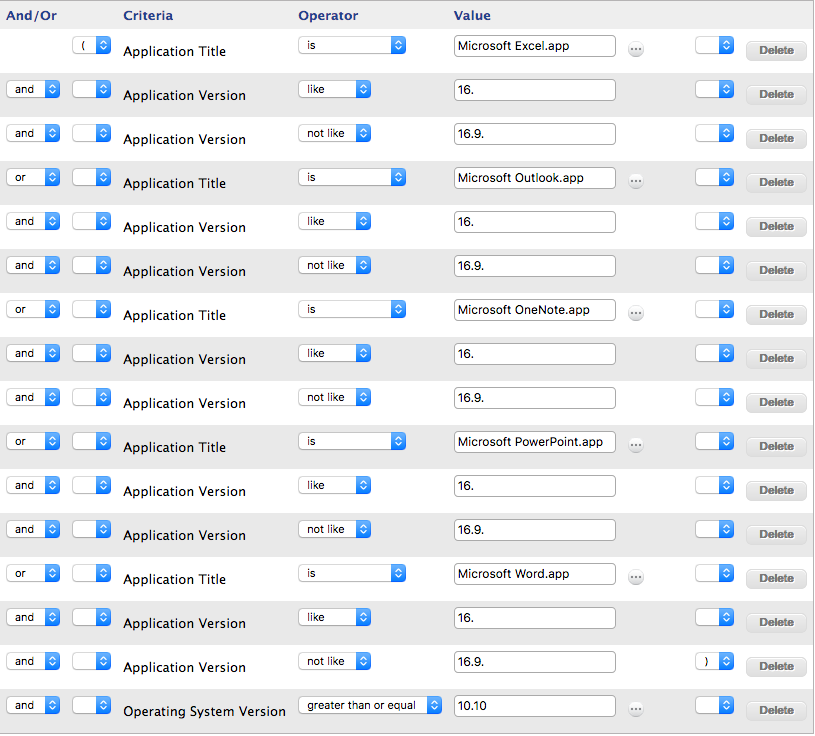Click the 16.9. value field on the row with ")"
Screen dimensions: 815x736
[x=534, y=662]
